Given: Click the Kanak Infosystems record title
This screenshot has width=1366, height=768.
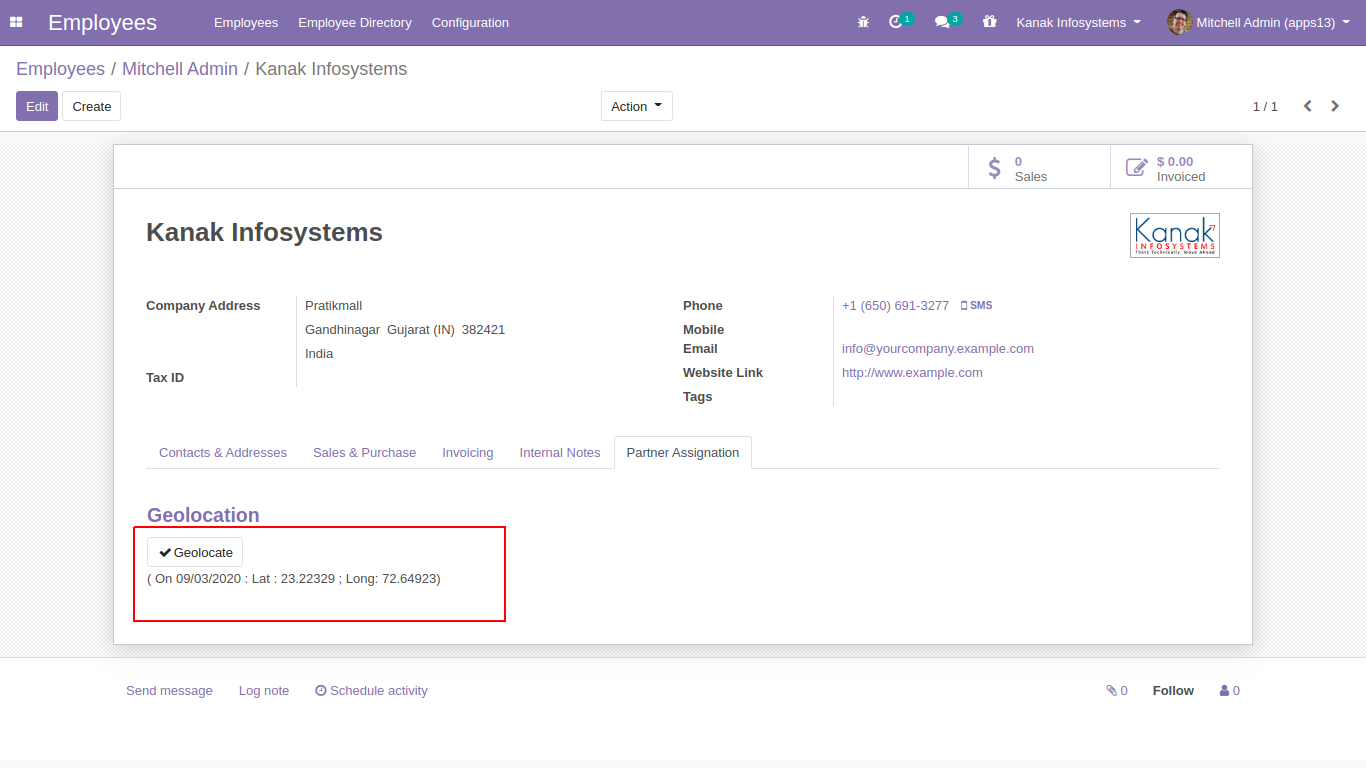Looking at the screenshot, I should coord(265,232).
